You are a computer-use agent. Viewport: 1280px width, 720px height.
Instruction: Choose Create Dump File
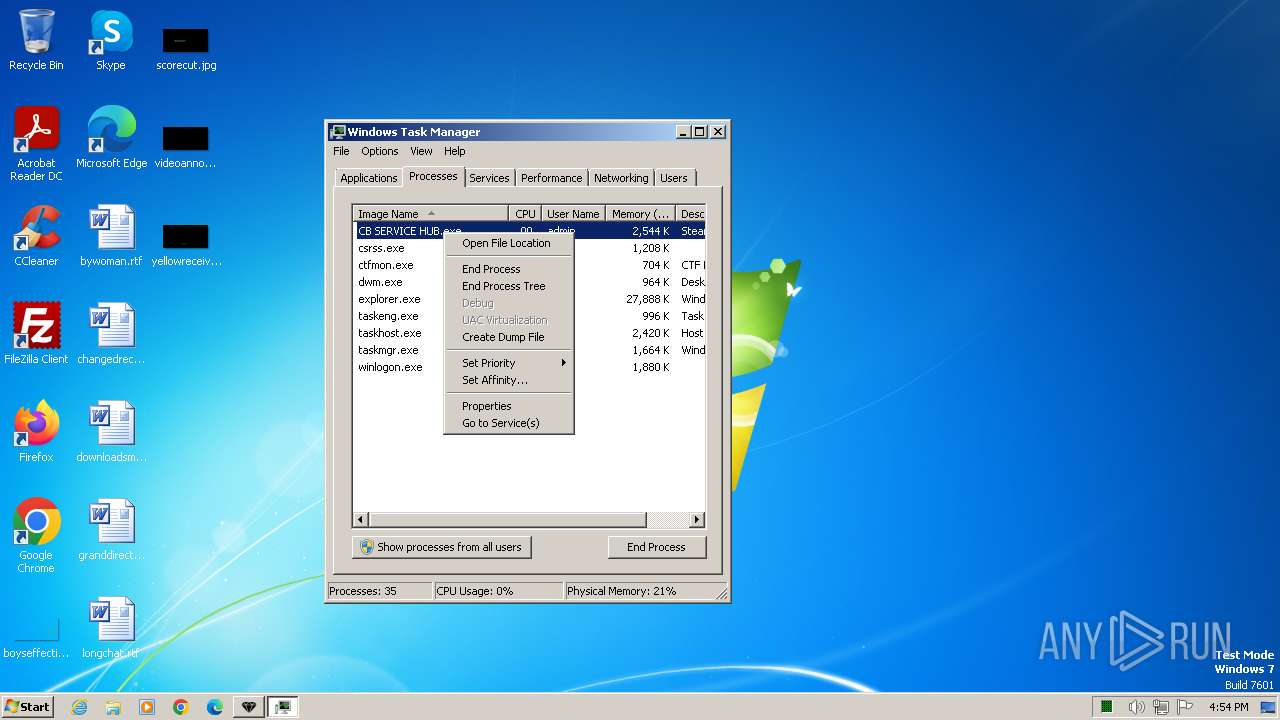click(509, 337)
